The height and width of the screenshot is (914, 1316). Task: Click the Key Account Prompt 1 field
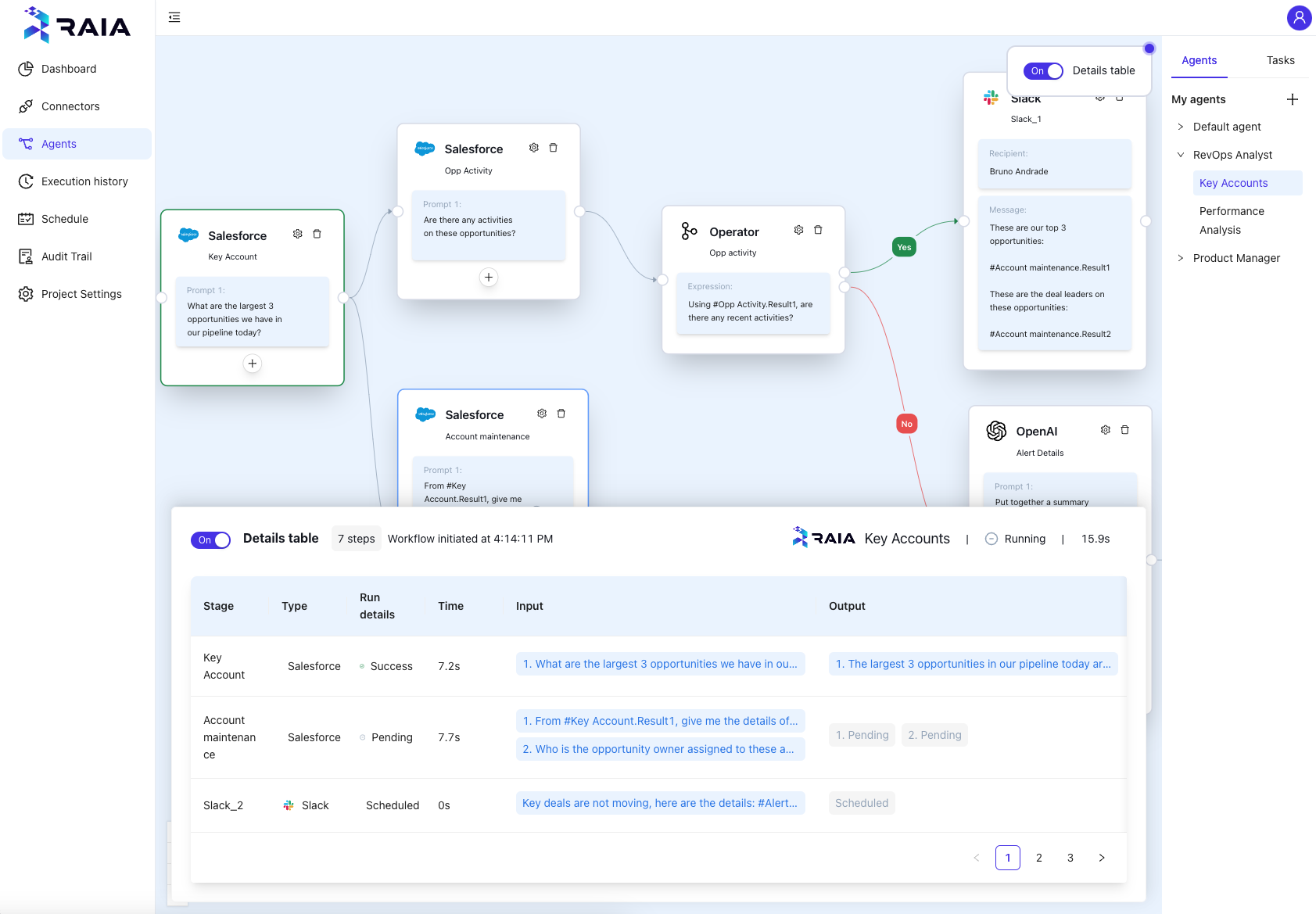click(253, 311)
